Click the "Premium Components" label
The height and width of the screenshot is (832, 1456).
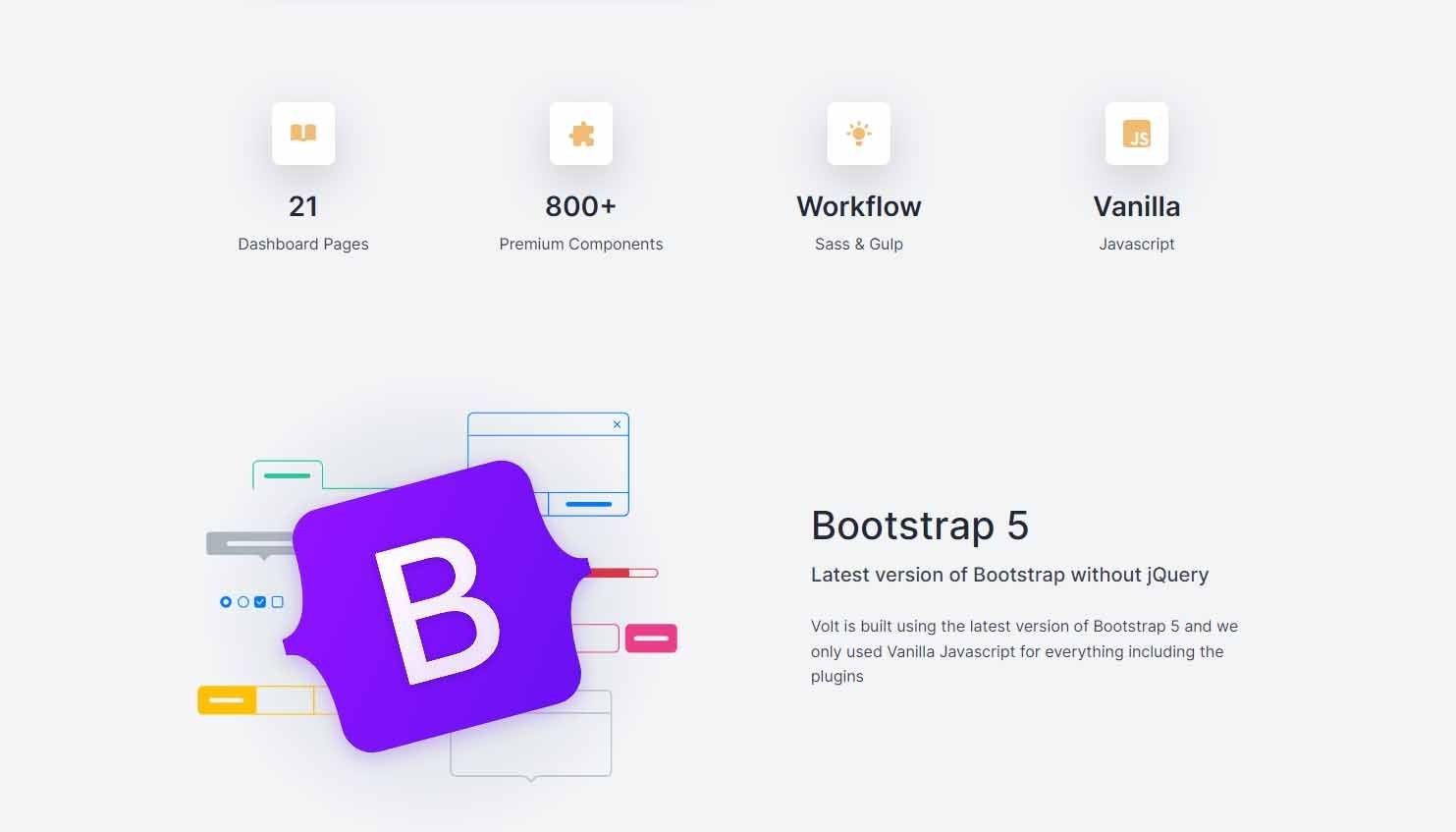pos(581,244)
